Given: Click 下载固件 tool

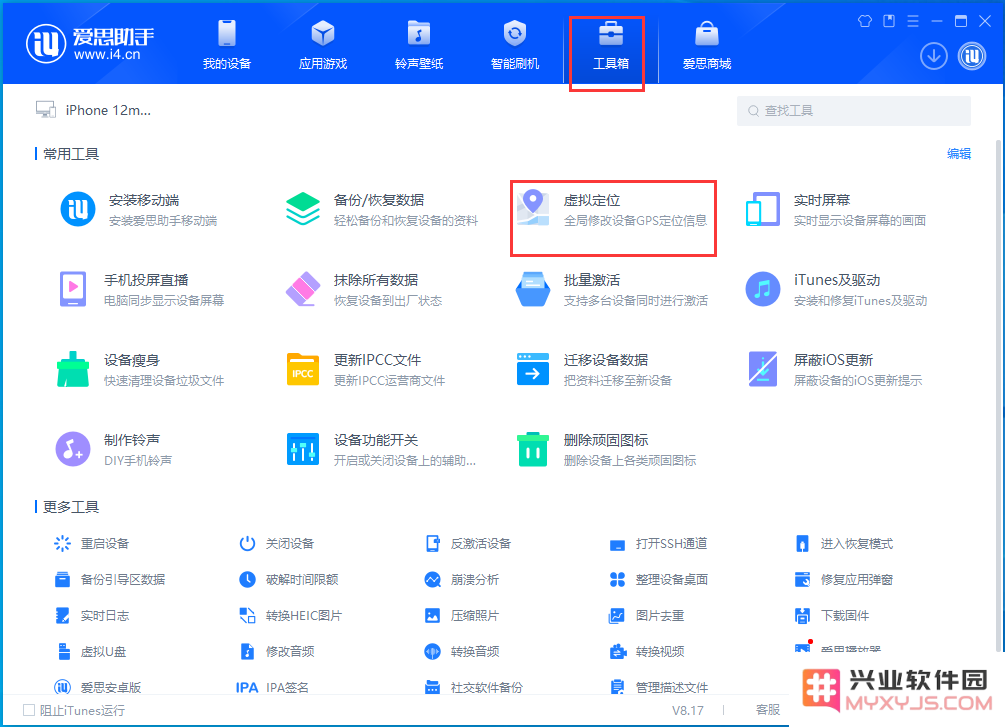Looking at the screenshot, I should click(x=832, y=615).
